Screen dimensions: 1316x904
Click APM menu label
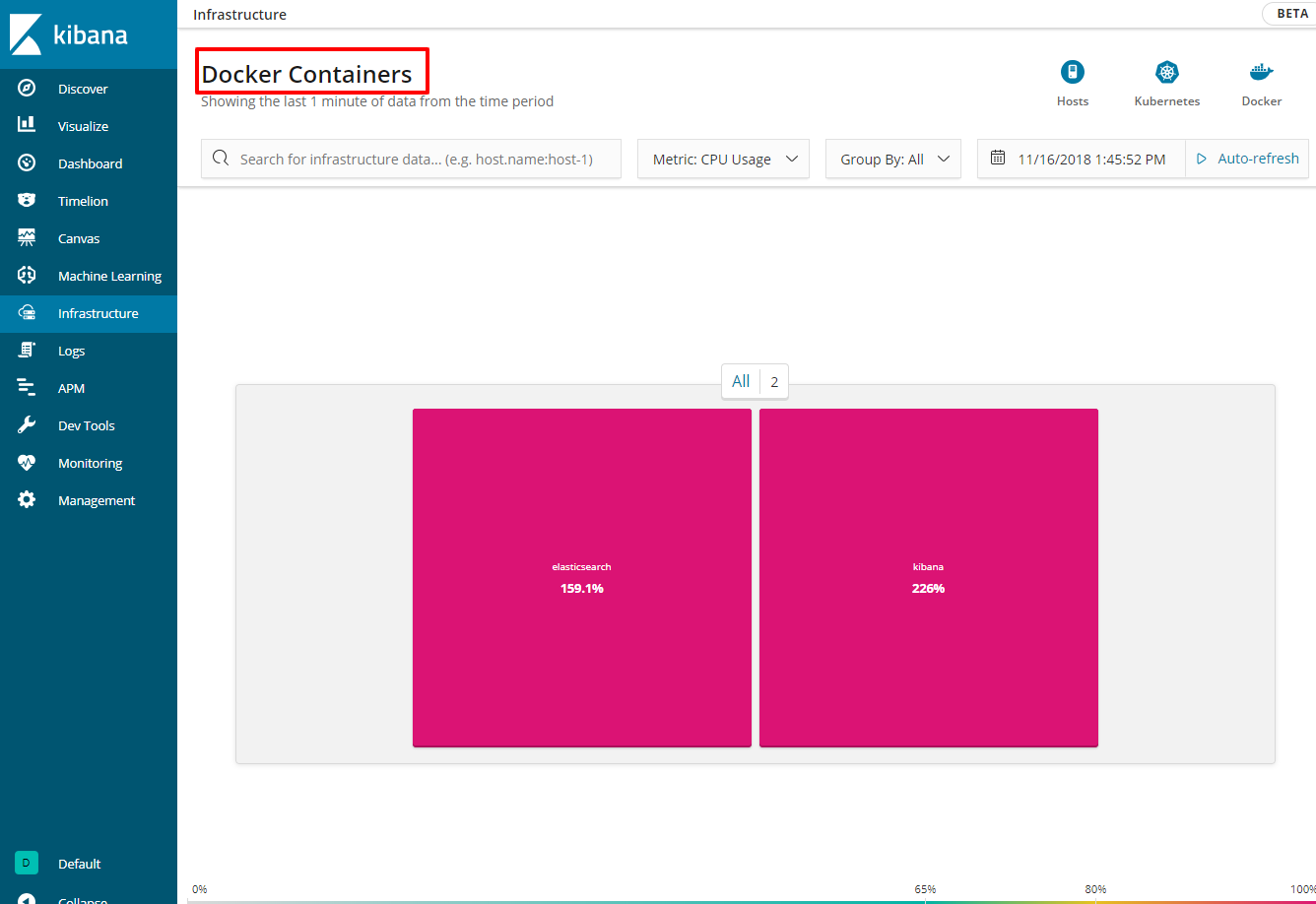pos(71,388)
